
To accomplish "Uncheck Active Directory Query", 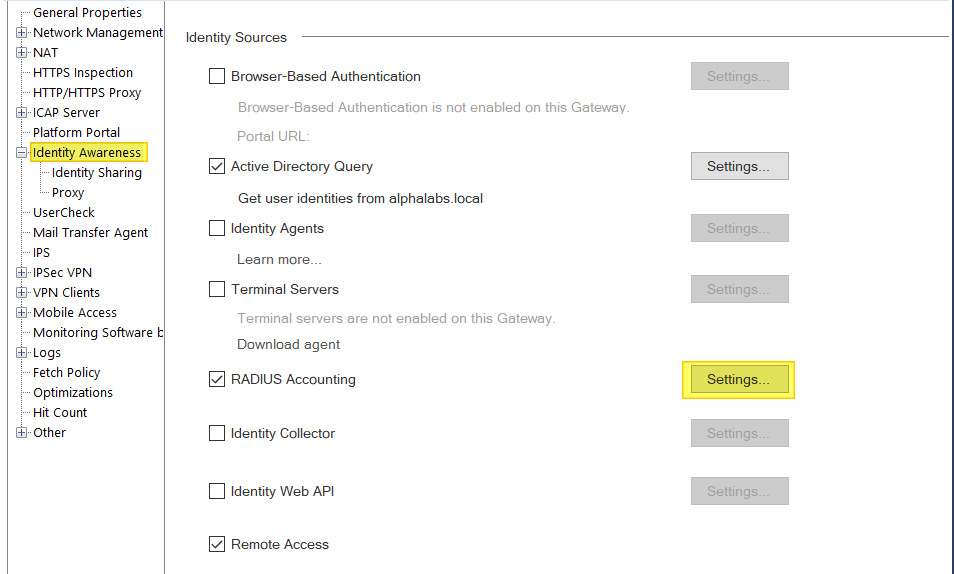I will [x=217, y=166].
